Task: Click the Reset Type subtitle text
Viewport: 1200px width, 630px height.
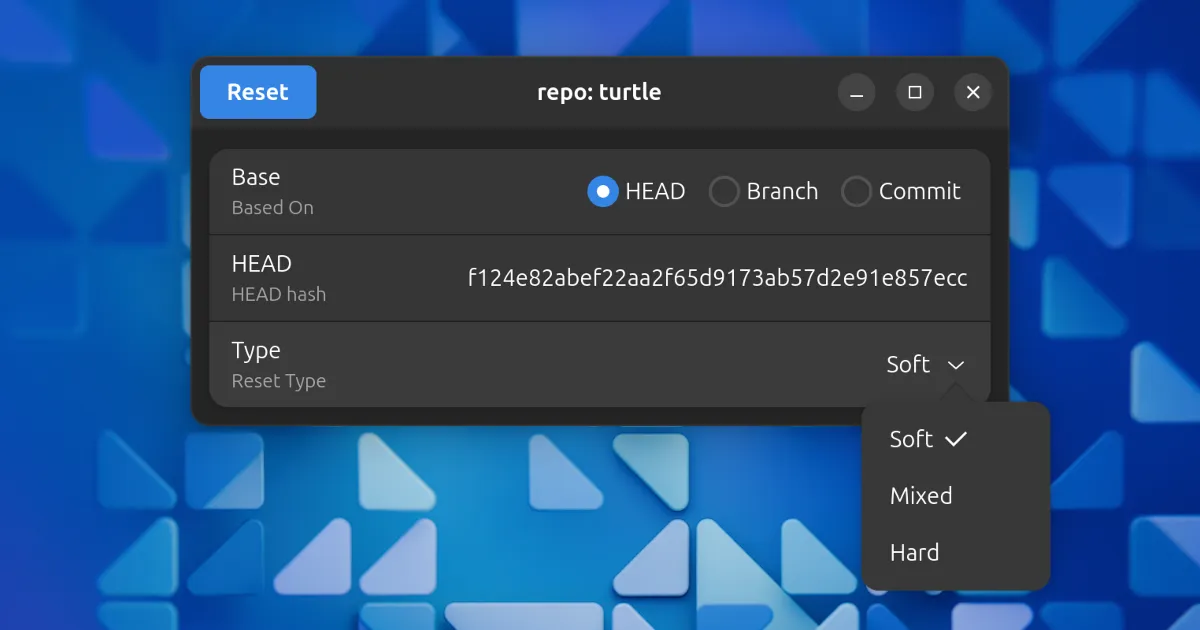Action: (x=279, y=381)
